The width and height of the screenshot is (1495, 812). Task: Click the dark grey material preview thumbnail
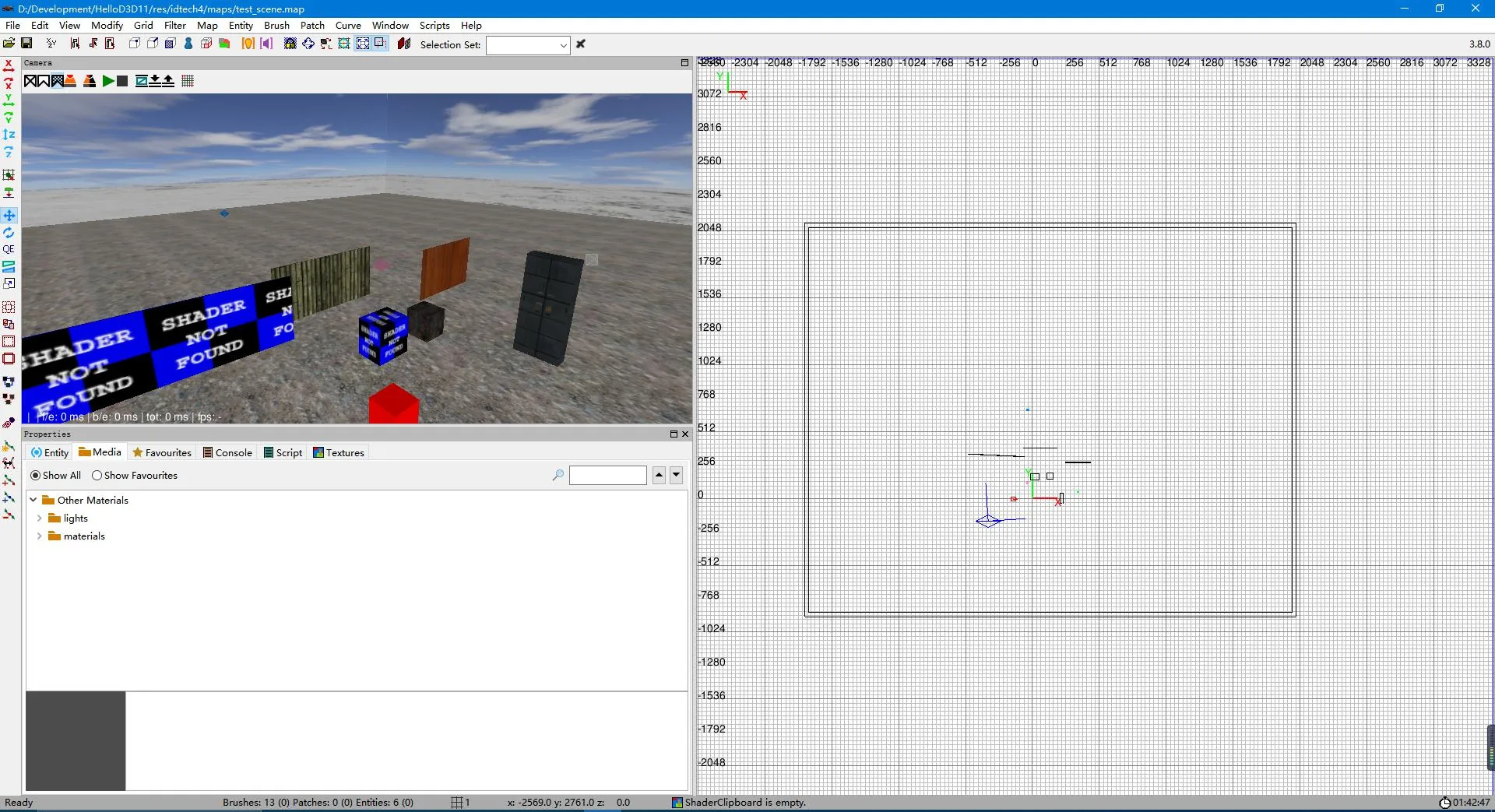76,741
